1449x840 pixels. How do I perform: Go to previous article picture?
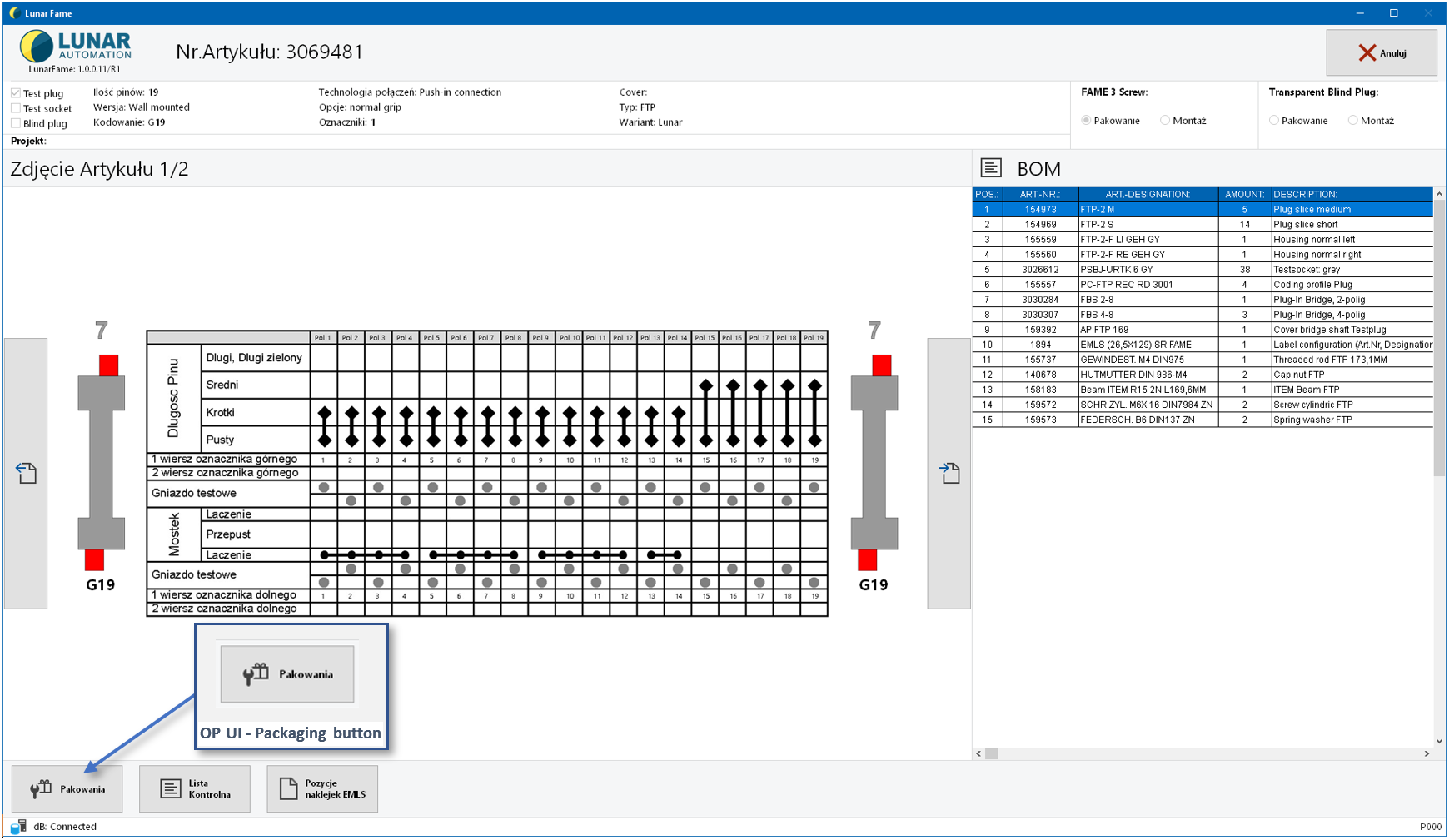pos(26,473)
